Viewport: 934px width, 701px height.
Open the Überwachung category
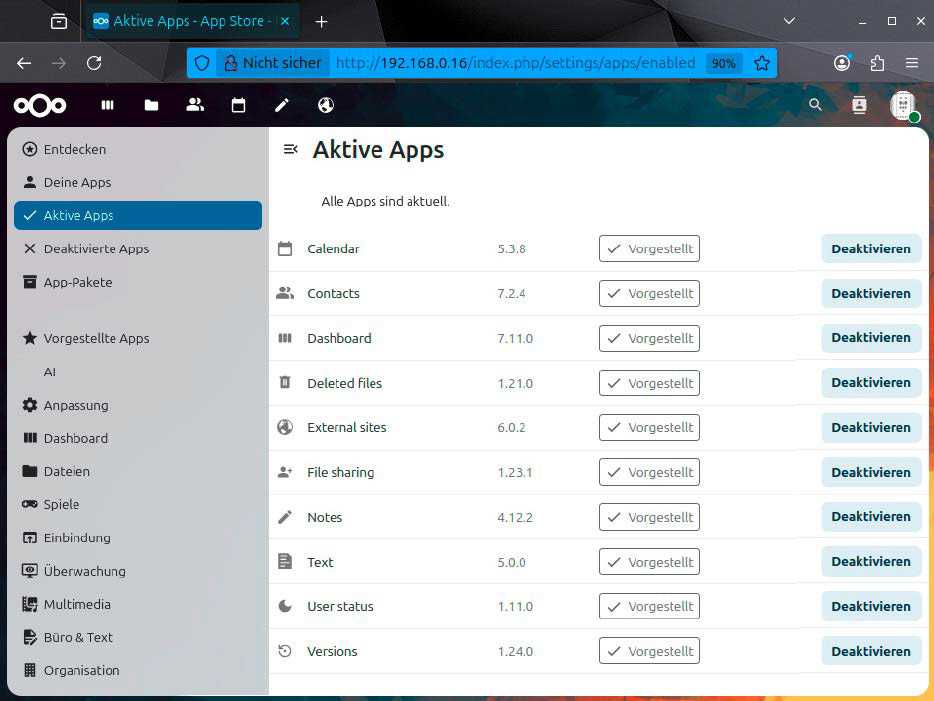pos(138,571)
